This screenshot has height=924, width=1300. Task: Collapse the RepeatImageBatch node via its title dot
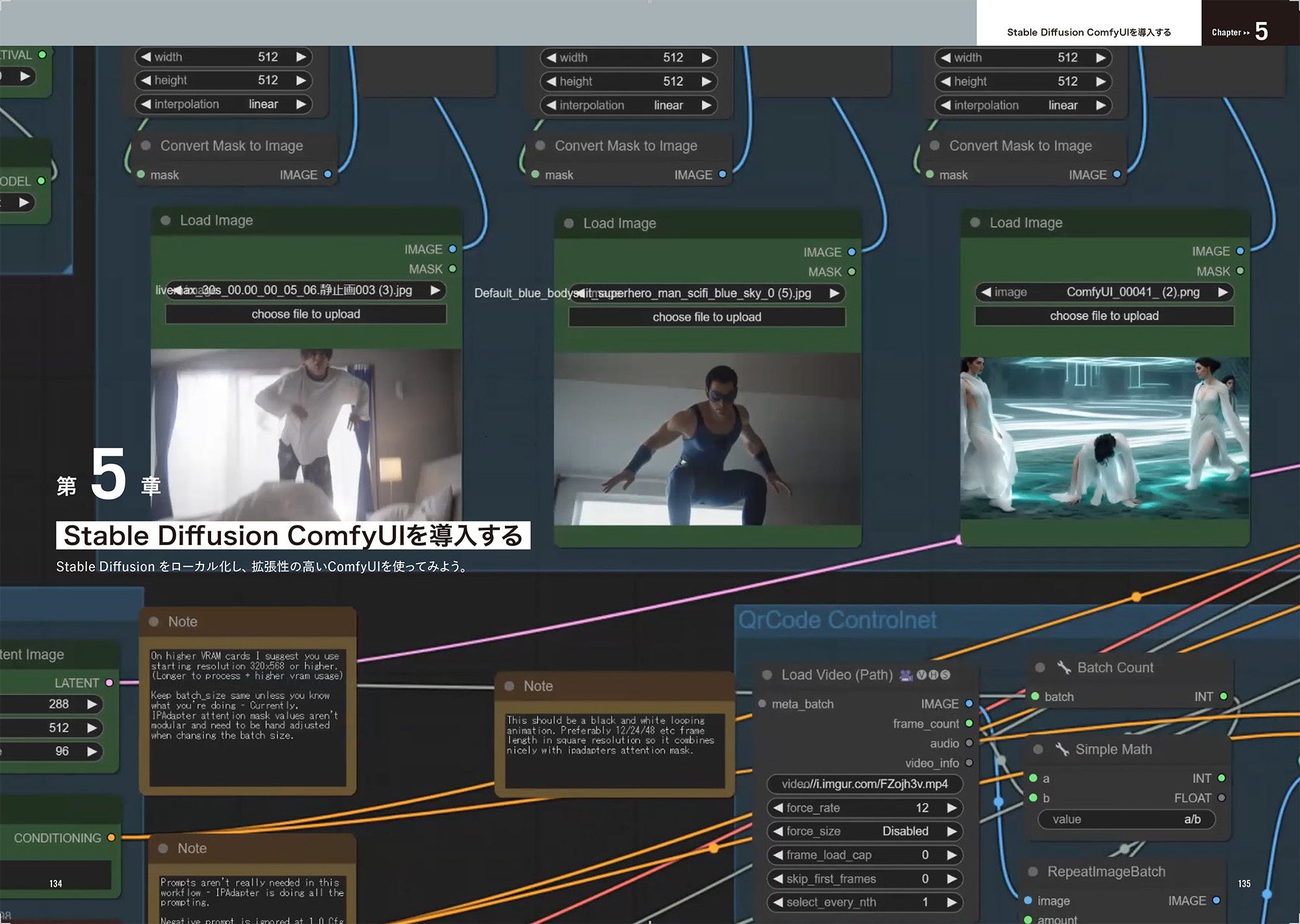point(1032,872)
